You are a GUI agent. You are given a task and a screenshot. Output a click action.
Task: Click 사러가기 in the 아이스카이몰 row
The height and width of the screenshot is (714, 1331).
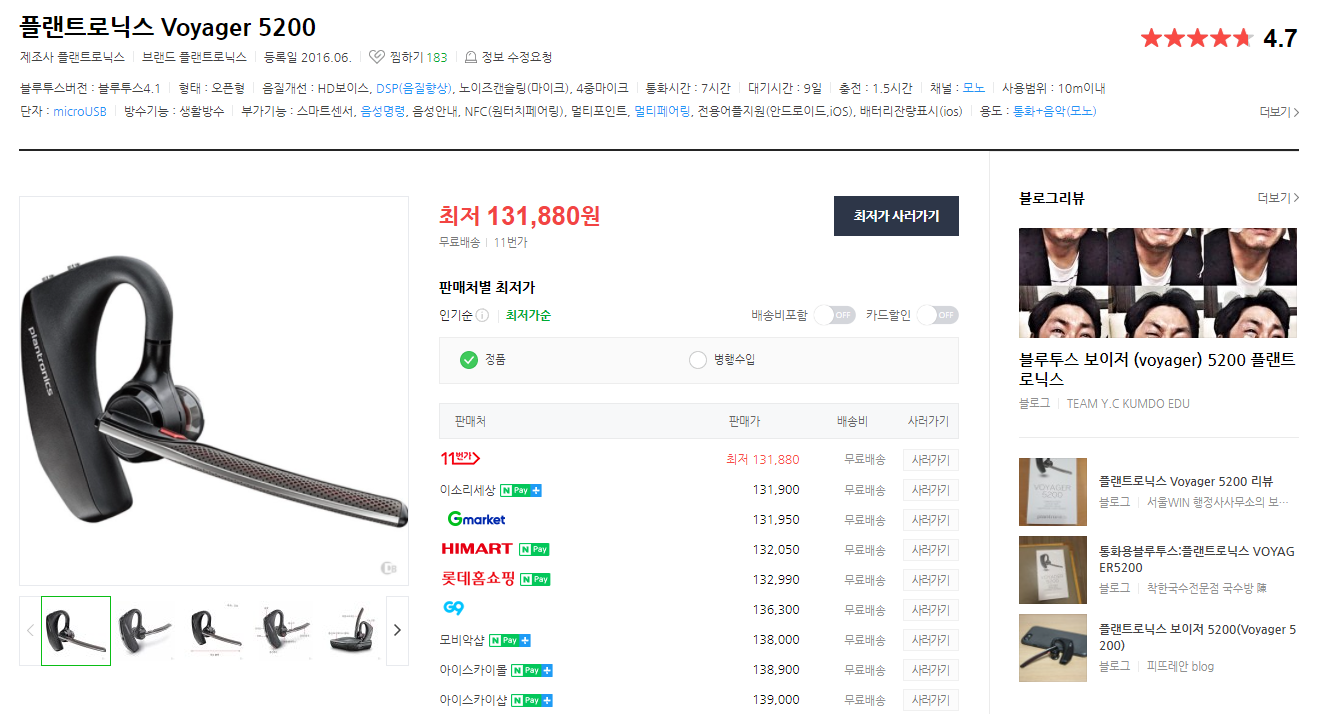click(930, 670)
